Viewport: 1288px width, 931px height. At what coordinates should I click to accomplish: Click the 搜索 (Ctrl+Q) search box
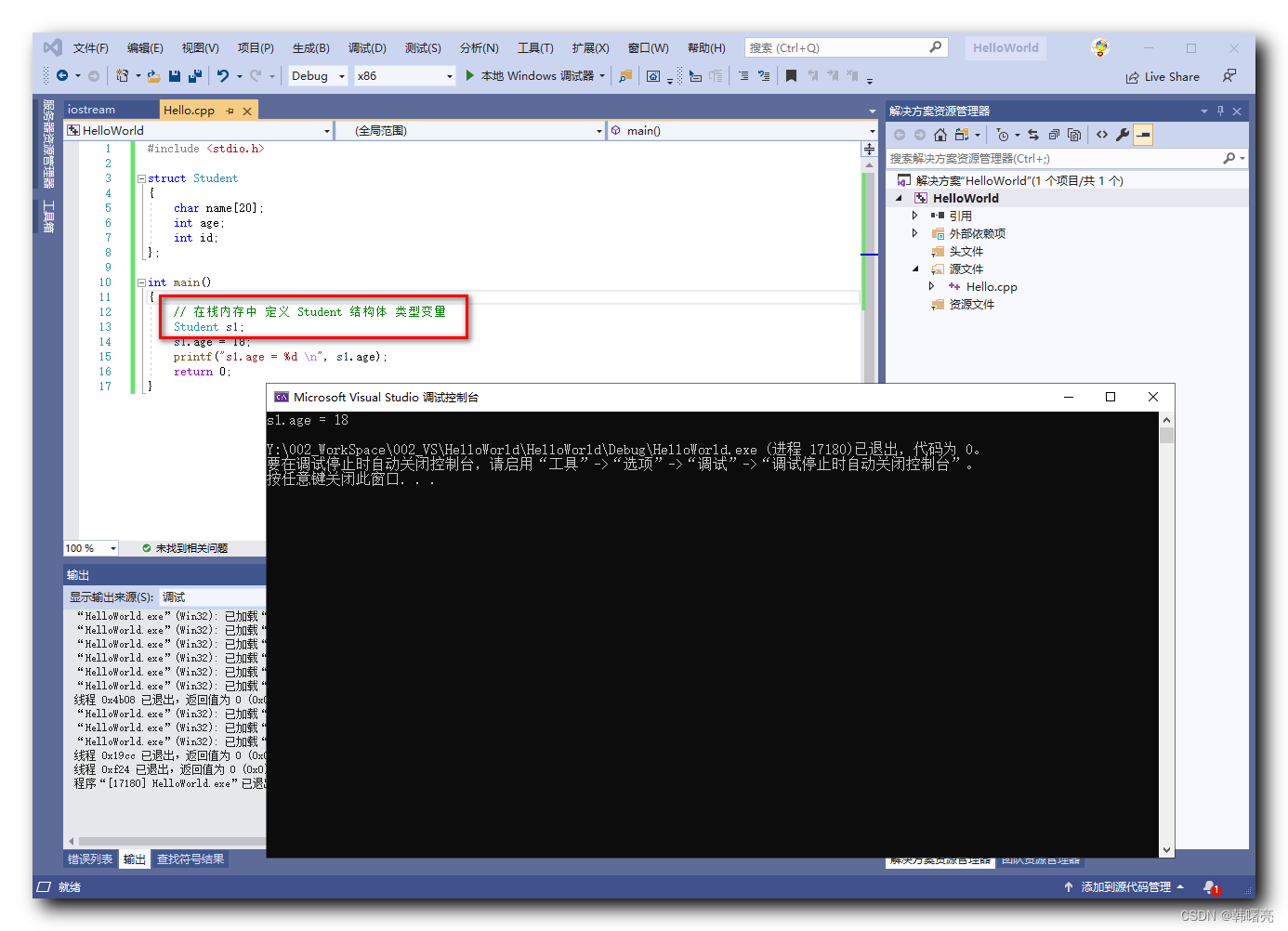[846, 47]
